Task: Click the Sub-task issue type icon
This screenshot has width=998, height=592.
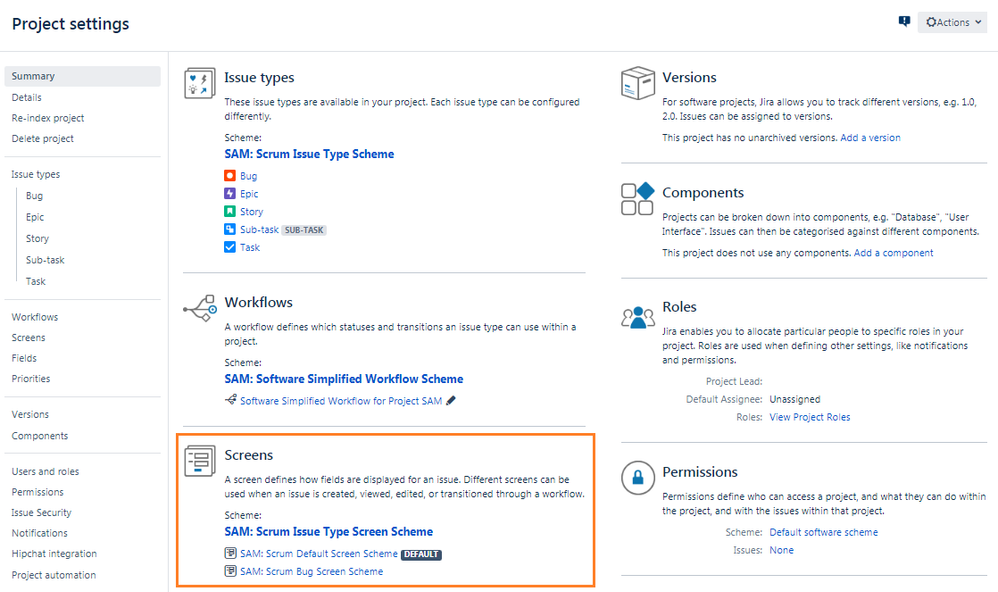Action: coord(230,229)
